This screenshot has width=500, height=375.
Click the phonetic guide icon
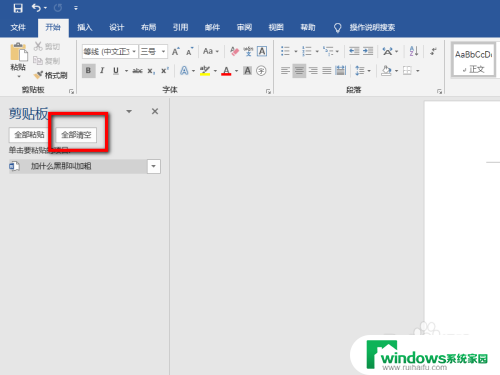[248, 51]
